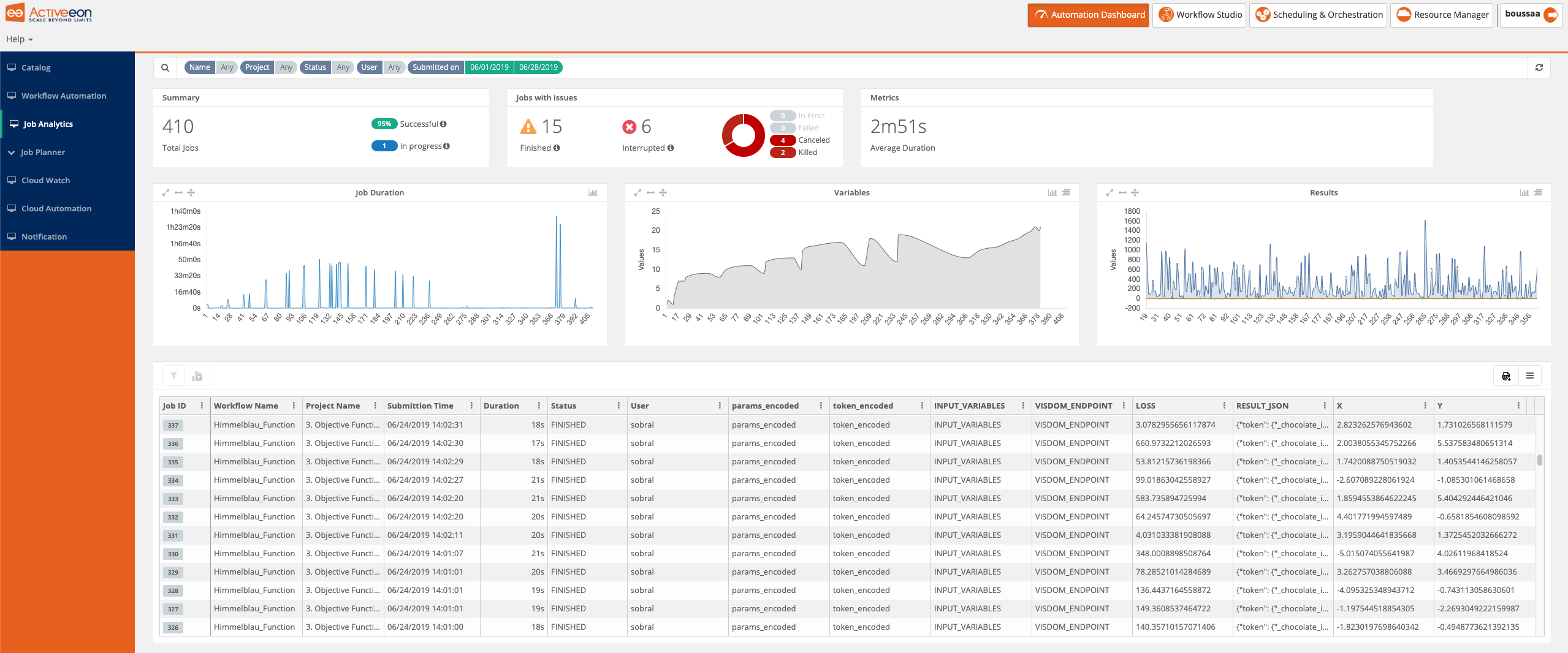Switch Job Duration to bar chart view
1568x653 pixels.
[x=593, y=192]
